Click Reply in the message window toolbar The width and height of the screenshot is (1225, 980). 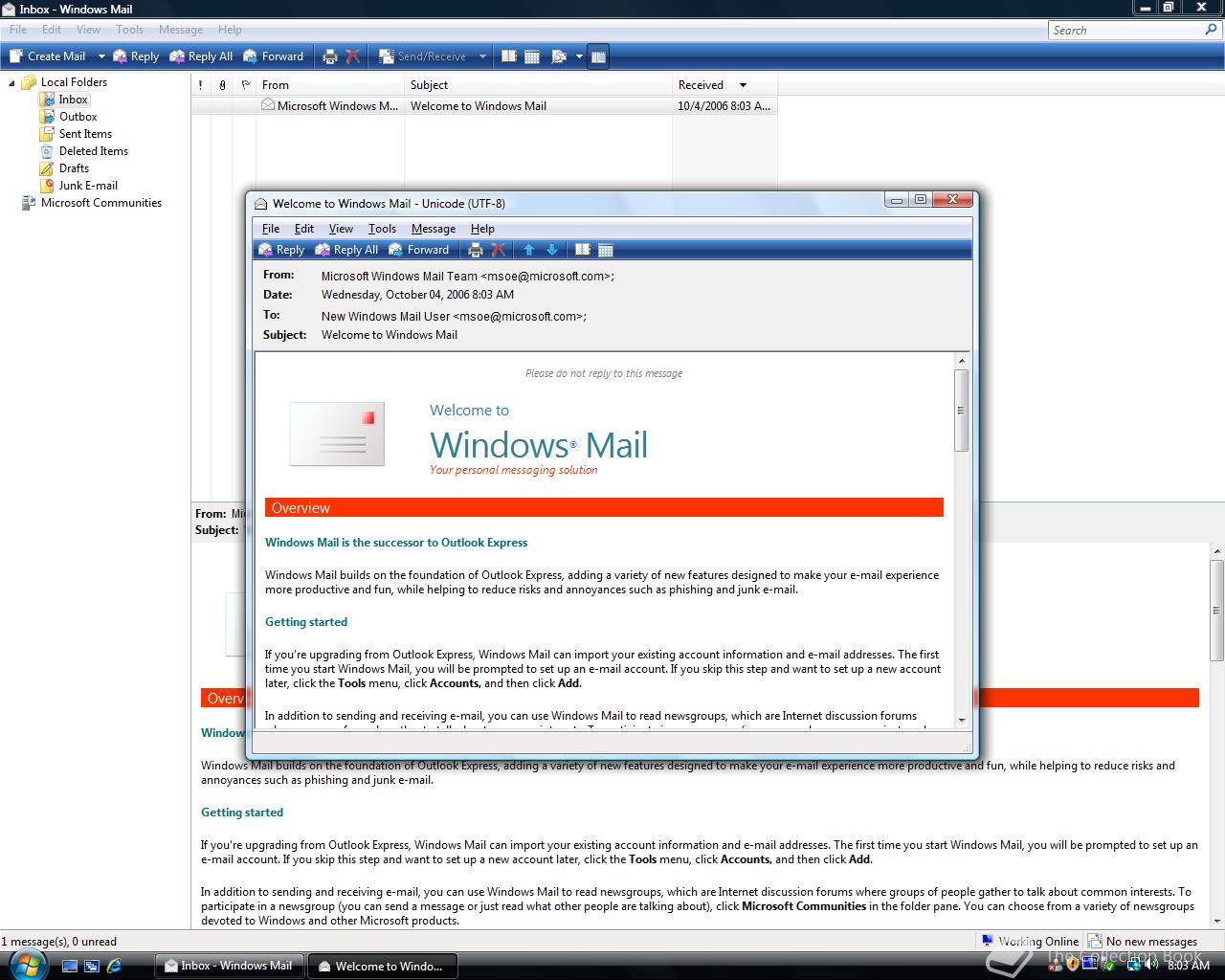(281, 250)
